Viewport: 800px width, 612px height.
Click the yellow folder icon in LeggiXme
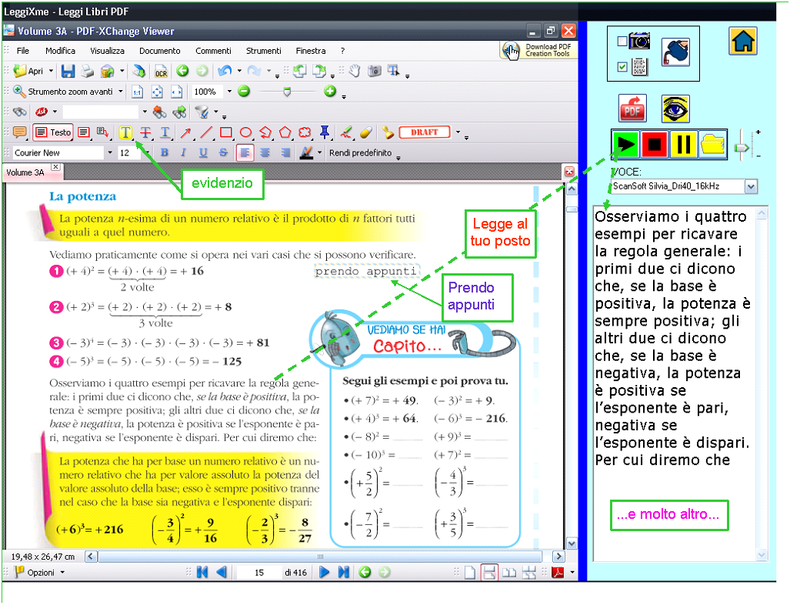[713, 144]
